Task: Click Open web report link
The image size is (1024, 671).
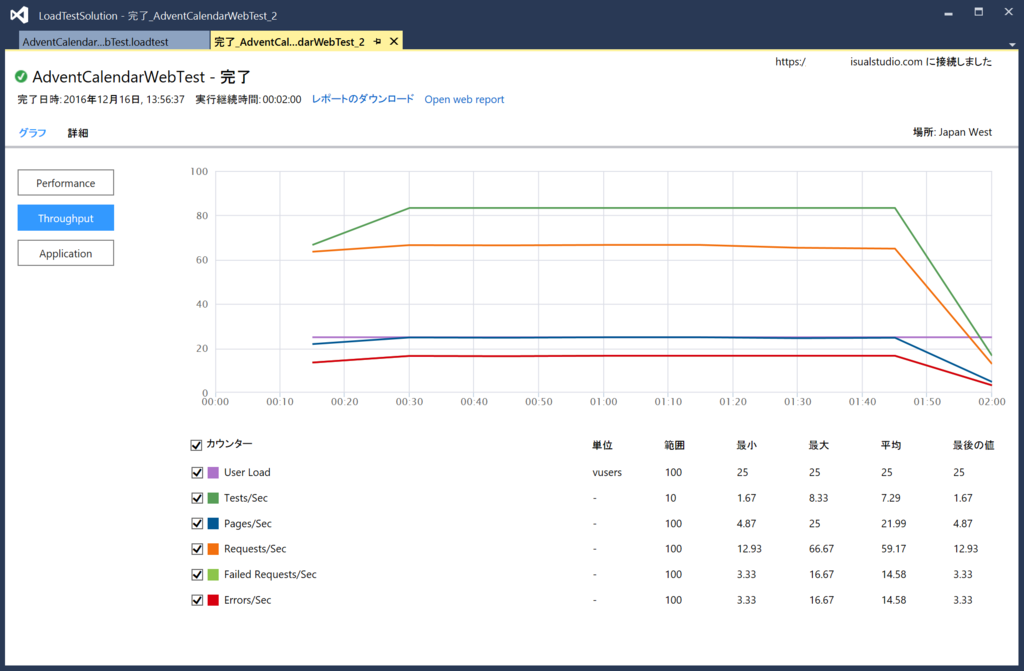Action: (464, 99)
